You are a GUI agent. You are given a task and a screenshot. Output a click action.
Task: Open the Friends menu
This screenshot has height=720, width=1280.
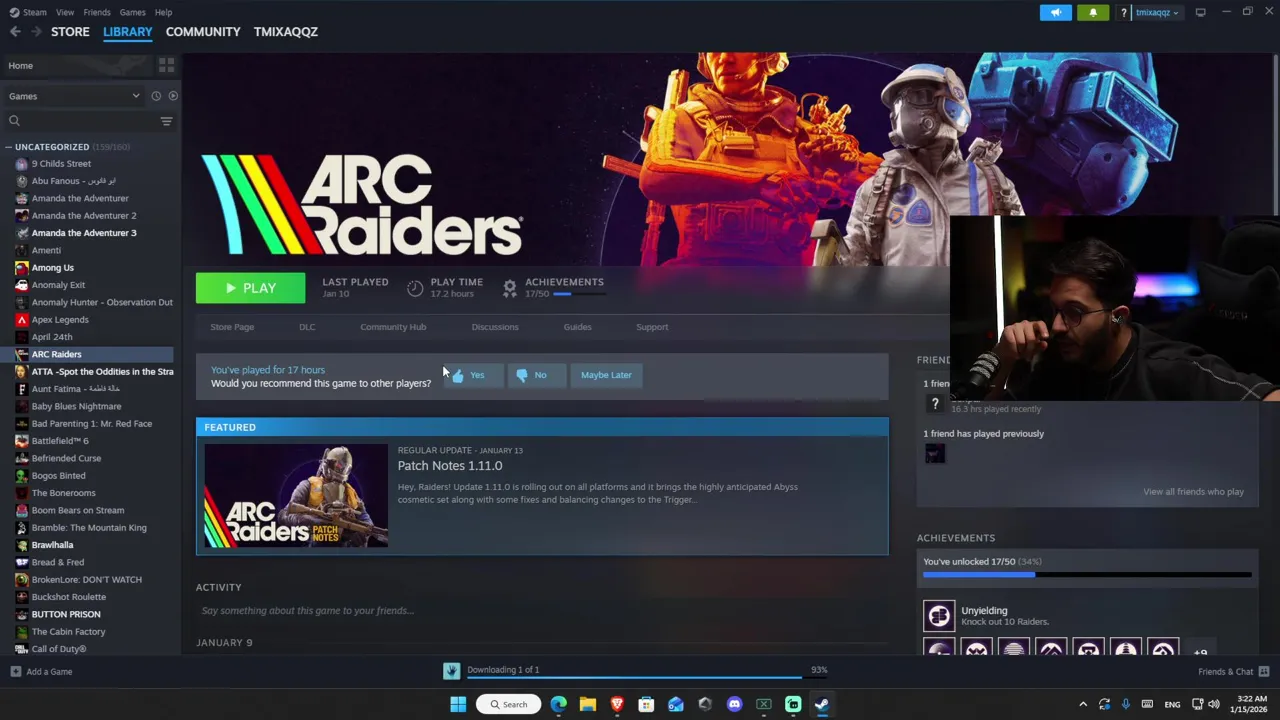97,12
